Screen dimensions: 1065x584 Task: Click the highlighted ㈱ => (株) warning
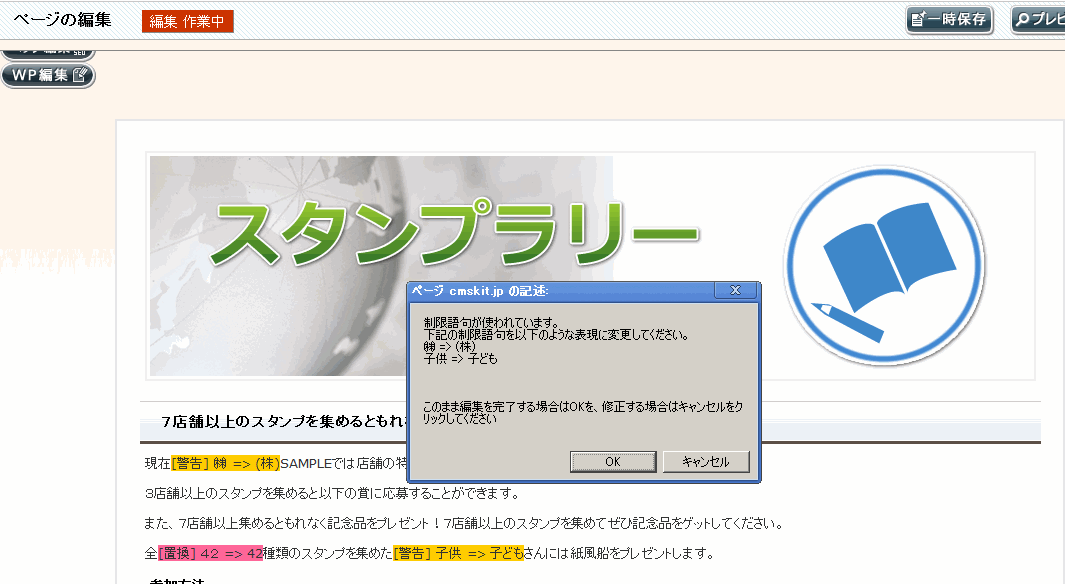click(x=225, y=463)
